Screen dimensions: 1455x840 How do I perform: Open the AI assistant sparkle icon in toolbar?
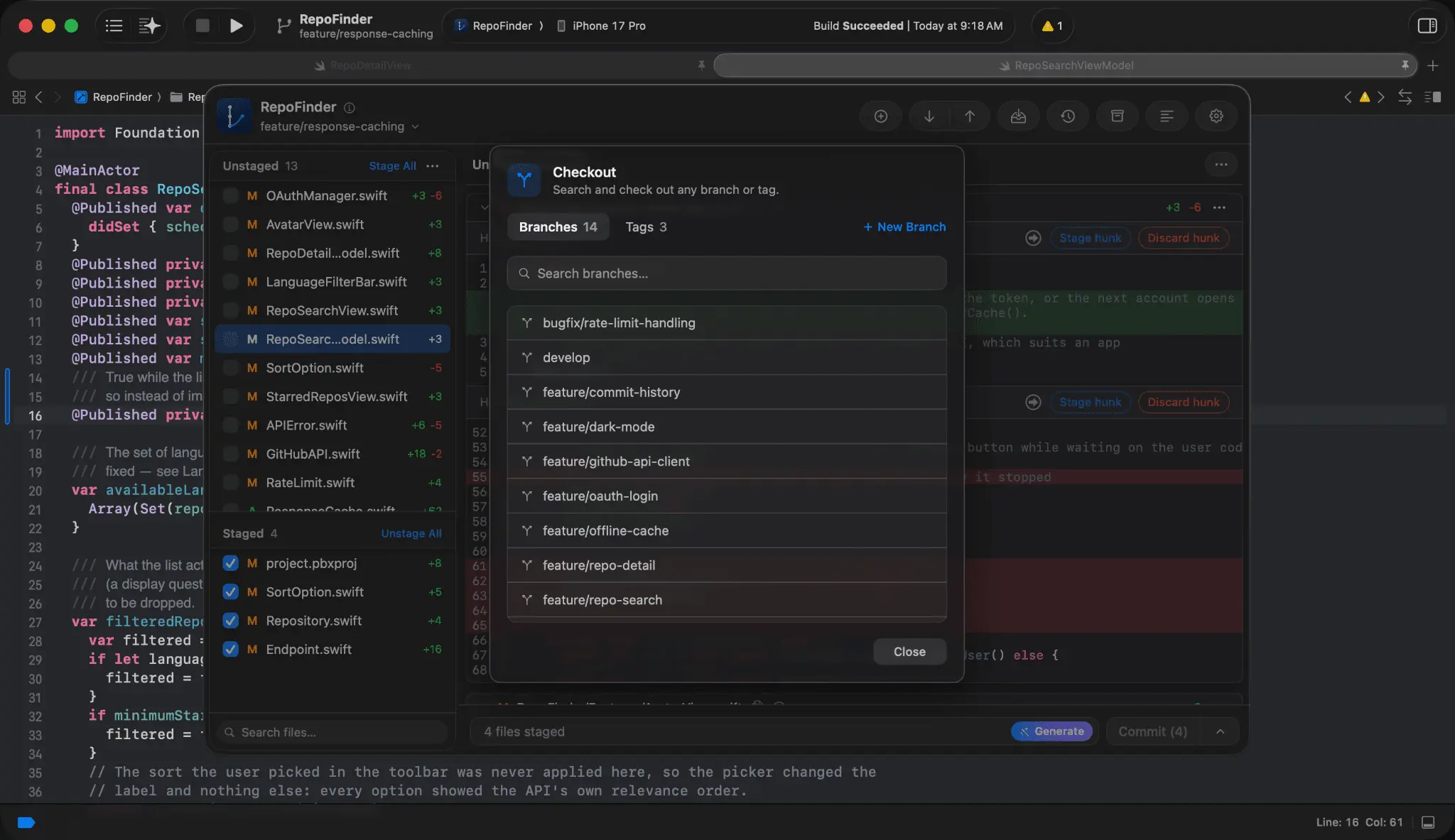click(149, 26)
